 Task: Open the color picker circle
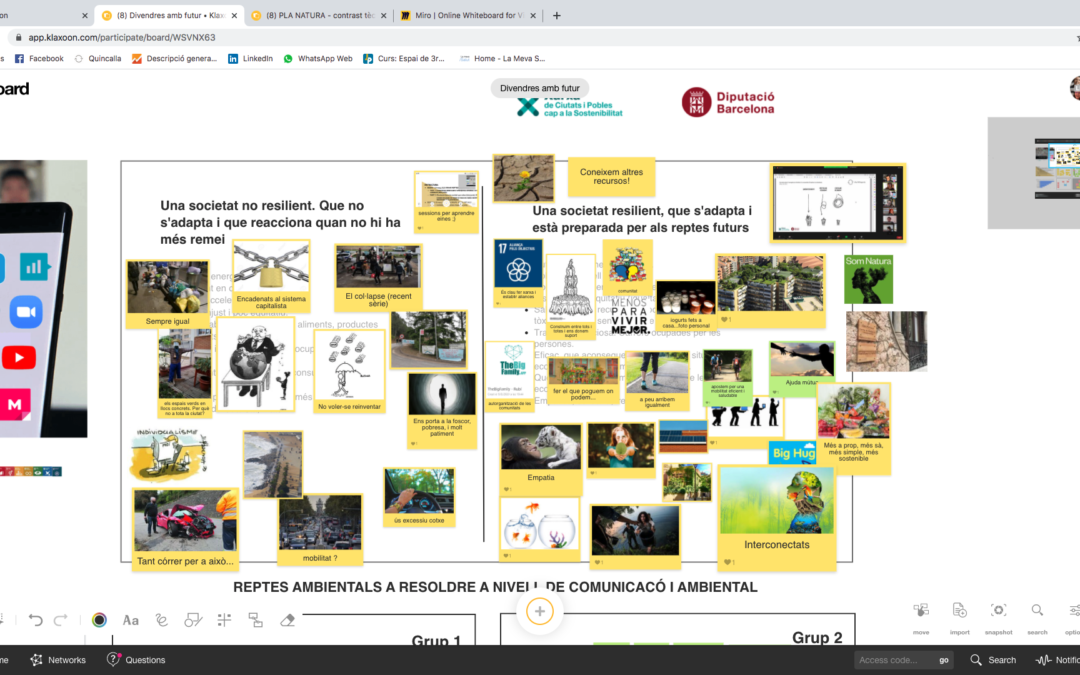99,620
